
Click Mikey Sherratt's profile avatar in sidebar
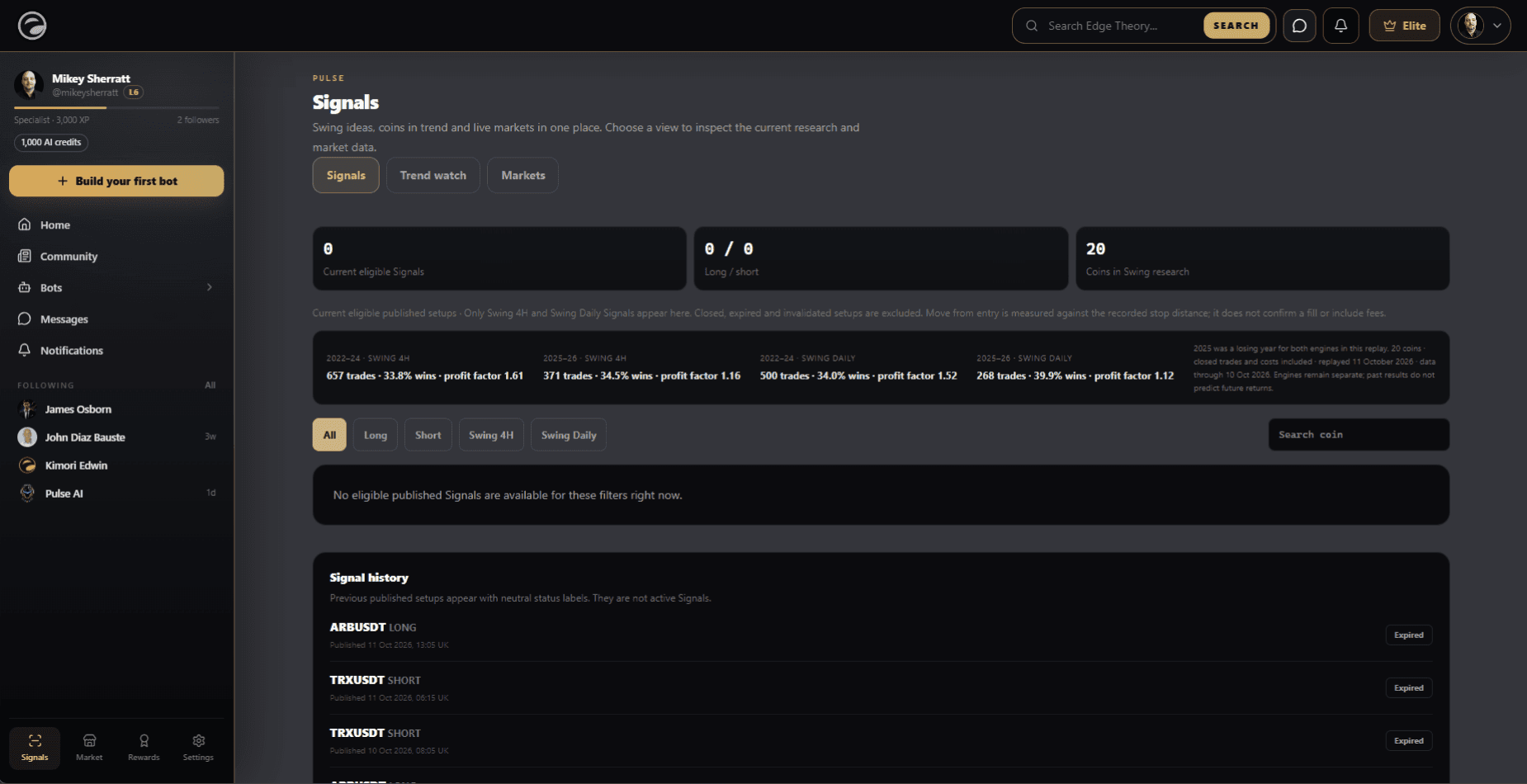[x=29, y=84]
